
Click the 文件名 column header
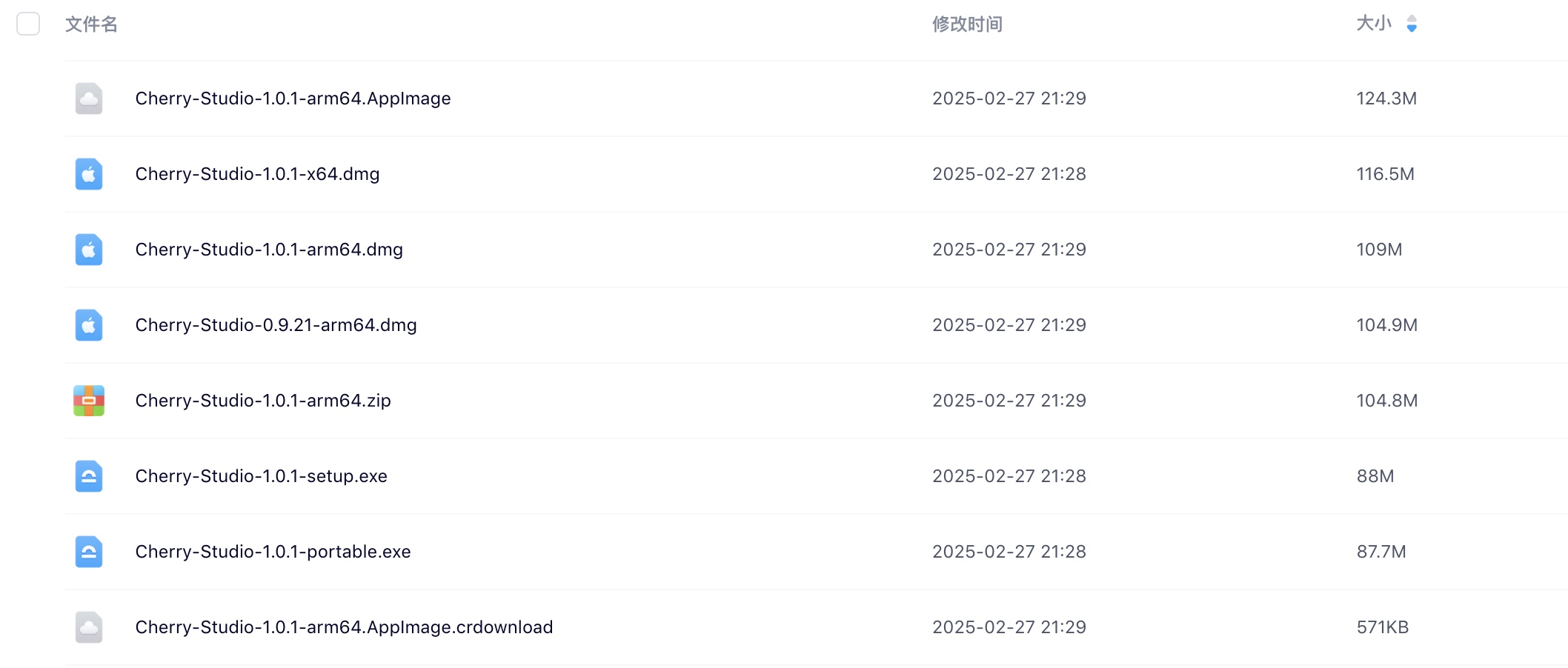point(90,24)
